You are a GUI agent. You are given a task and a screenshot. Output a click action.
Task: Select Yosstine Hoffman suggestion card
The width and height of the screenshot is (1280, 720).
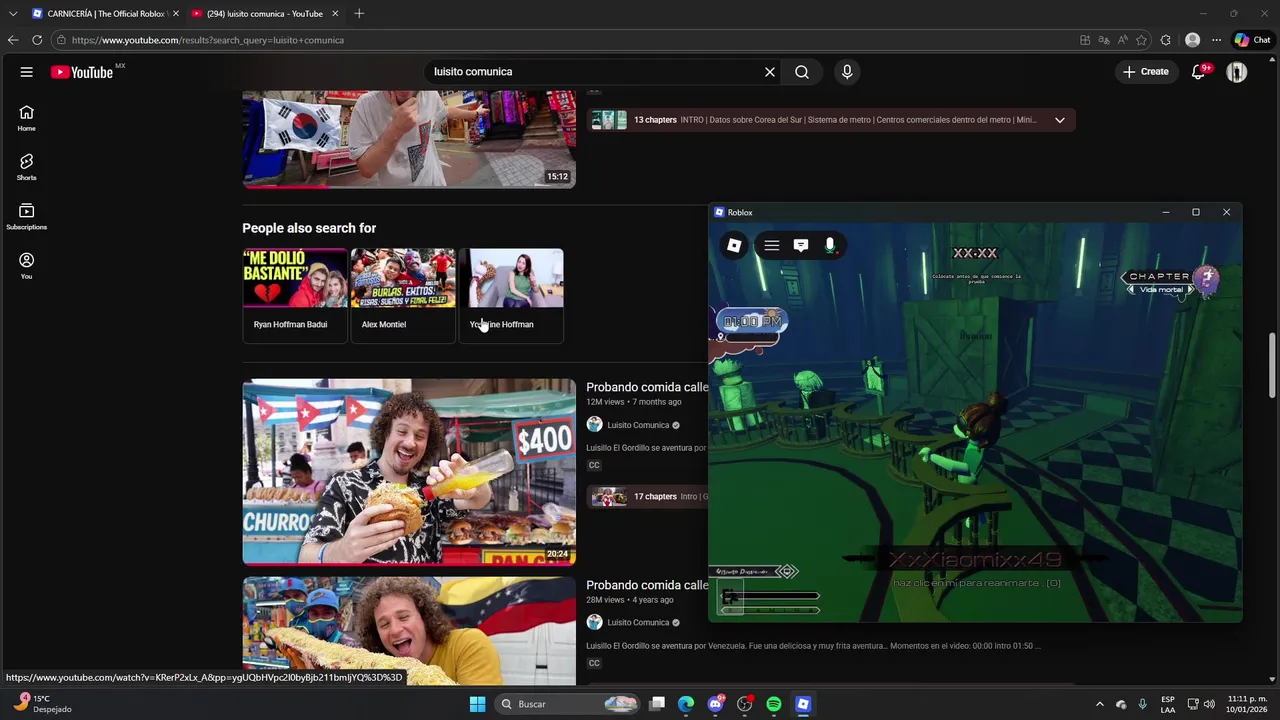pyautogui.click(x=511, y=295)
